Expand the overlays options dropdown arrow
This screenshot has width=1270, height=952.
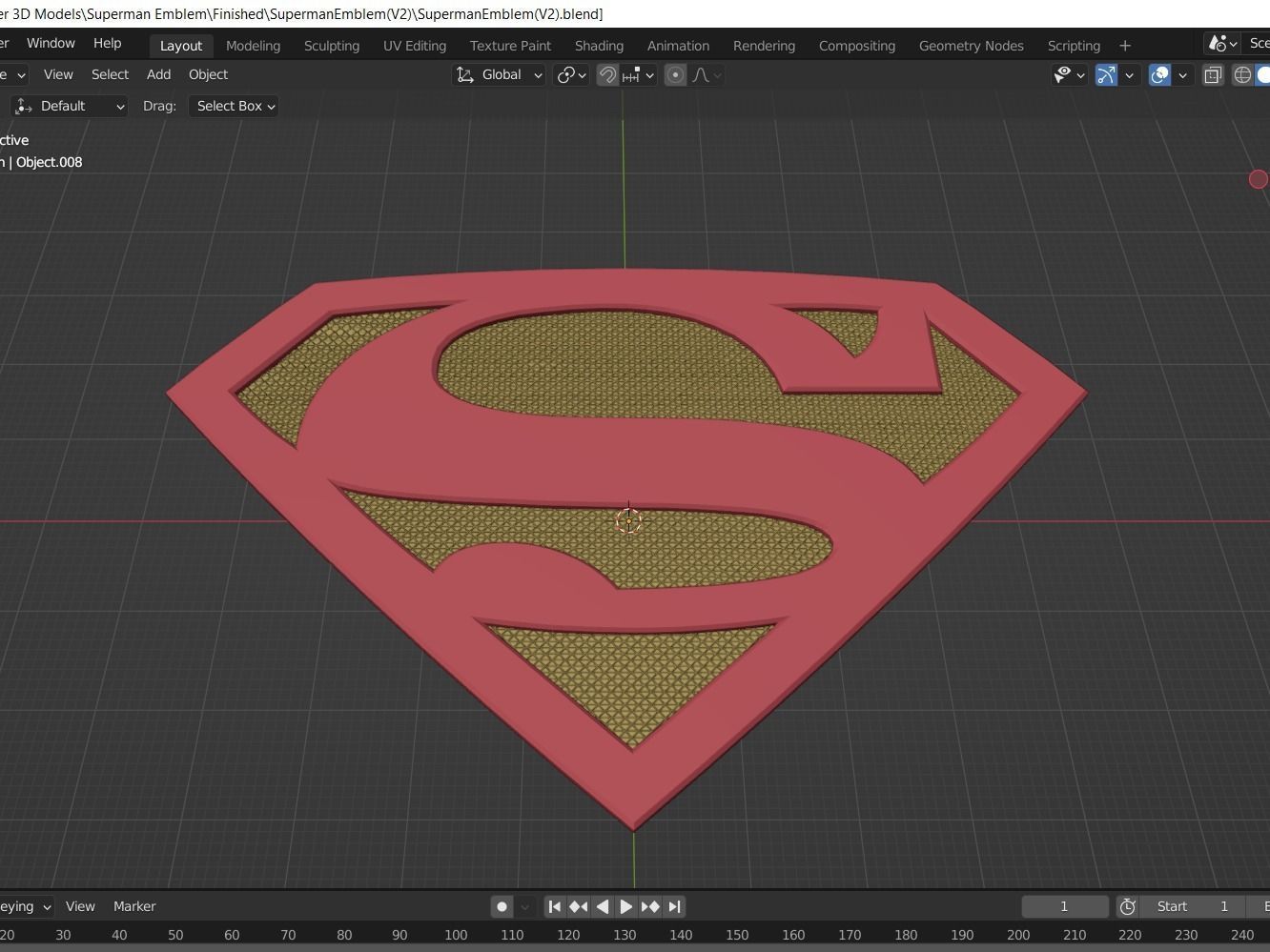pos(1183,74)
